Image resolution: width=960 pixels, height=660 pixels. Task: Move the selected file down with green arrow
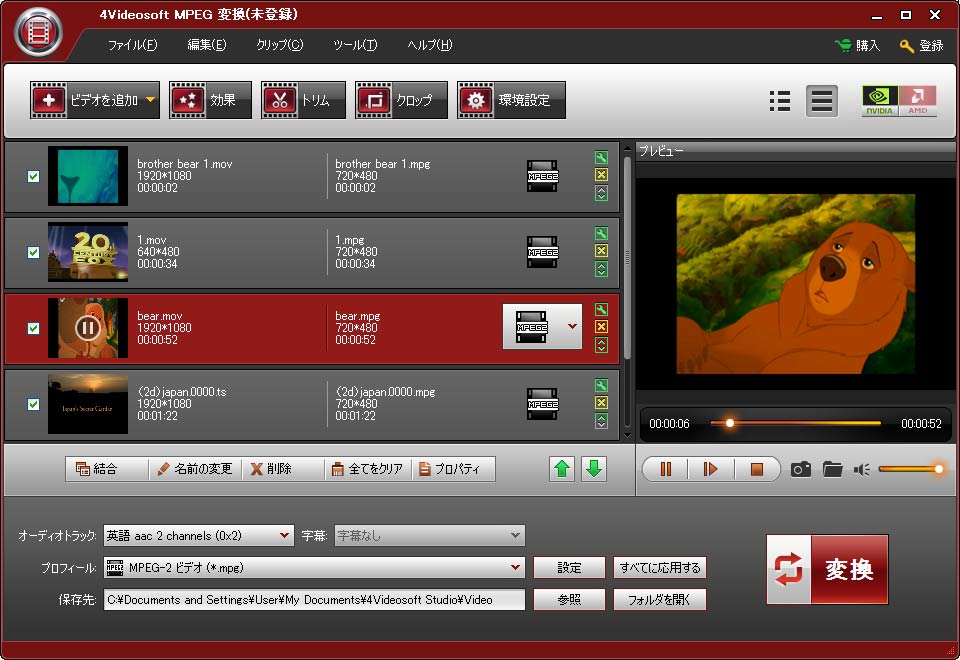pos(594,469)
